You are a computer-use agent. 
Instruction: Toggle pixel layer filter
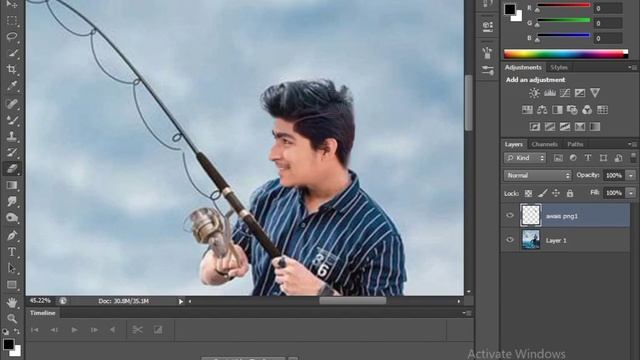tap(558, 158)
